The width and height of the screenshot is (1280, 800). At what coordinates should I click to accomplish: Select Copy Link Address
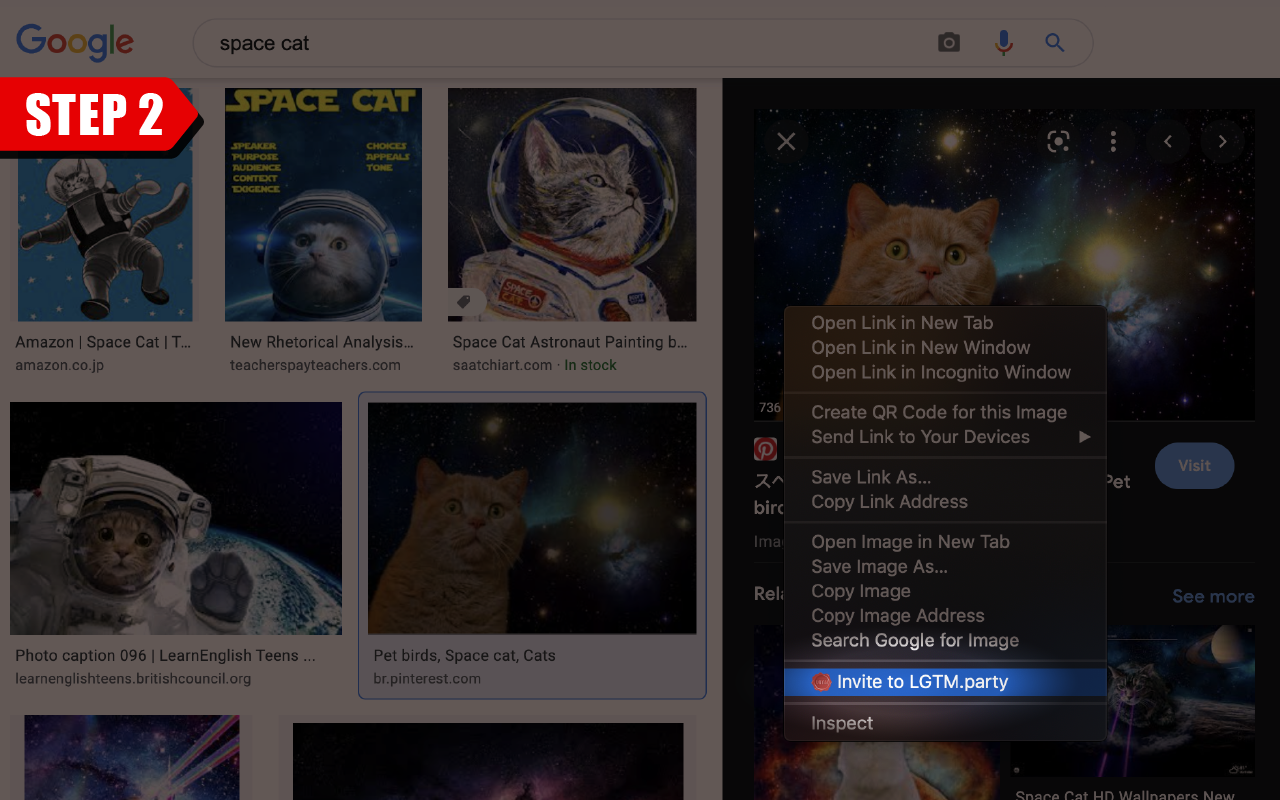tap(945, 502)
